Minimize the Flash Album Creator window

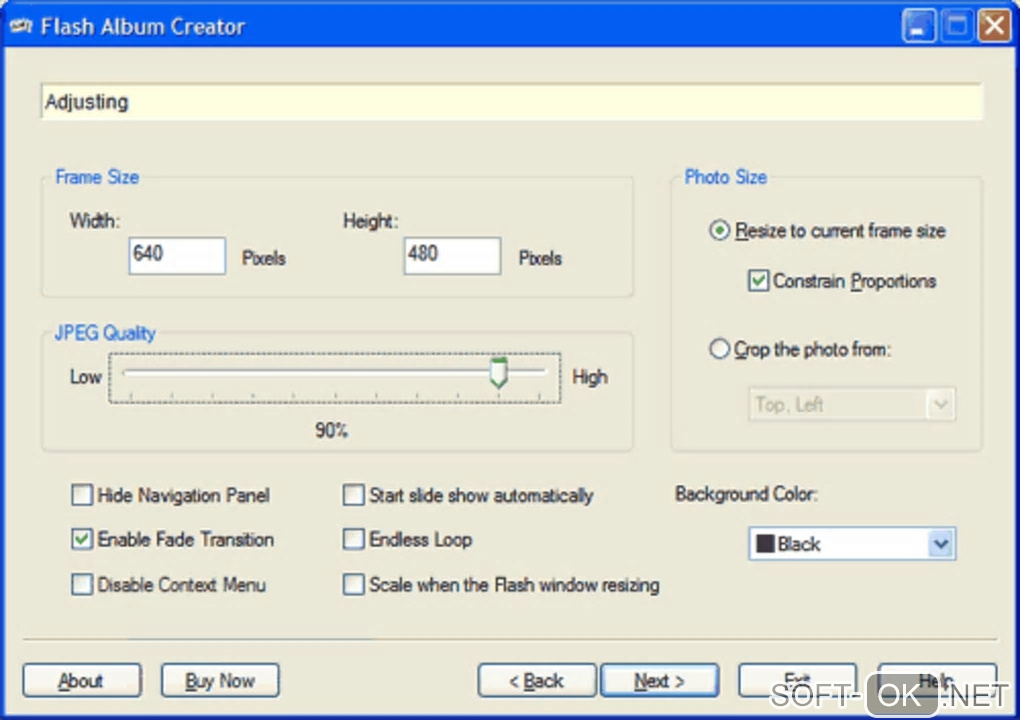pos(919,26)
